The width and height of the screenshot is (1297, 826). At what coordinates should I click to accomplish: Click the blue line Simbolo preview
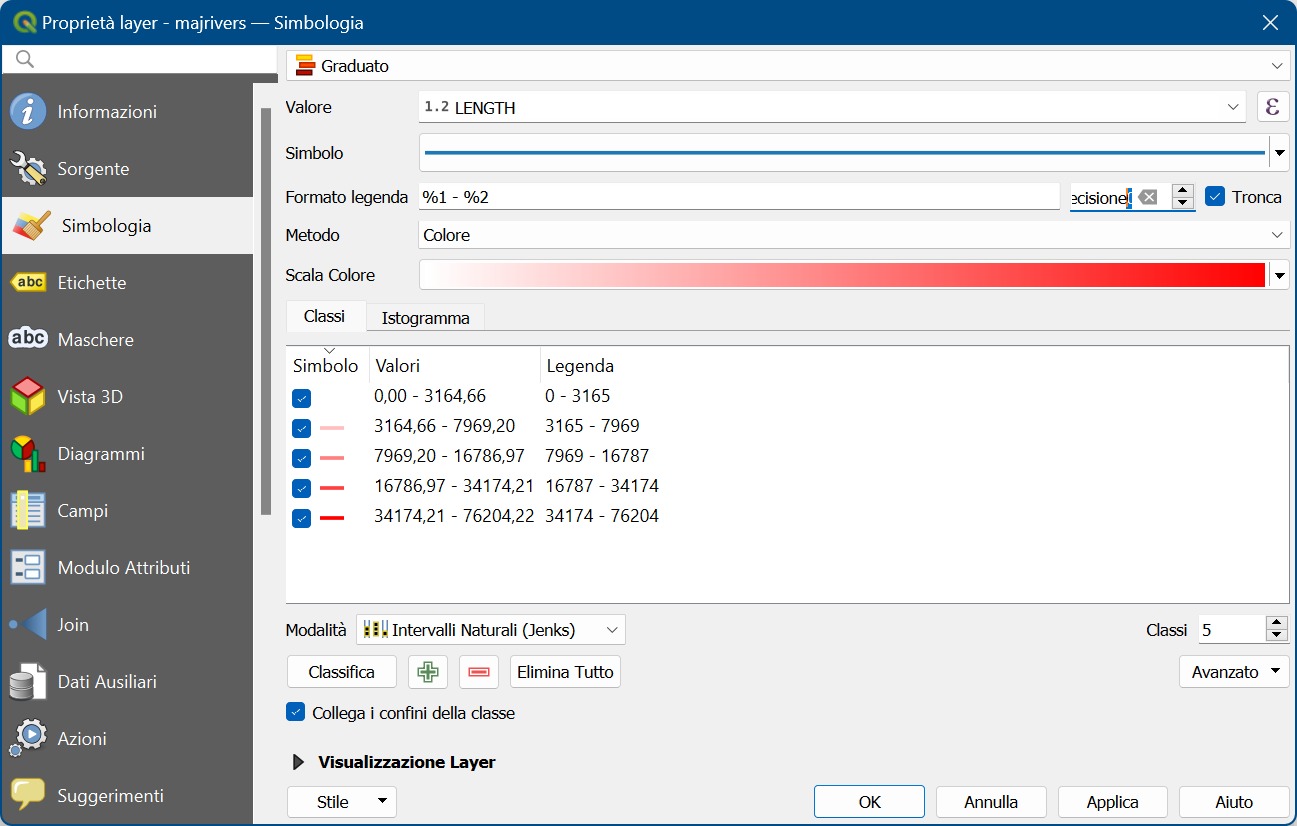click(x=844, y=154)
